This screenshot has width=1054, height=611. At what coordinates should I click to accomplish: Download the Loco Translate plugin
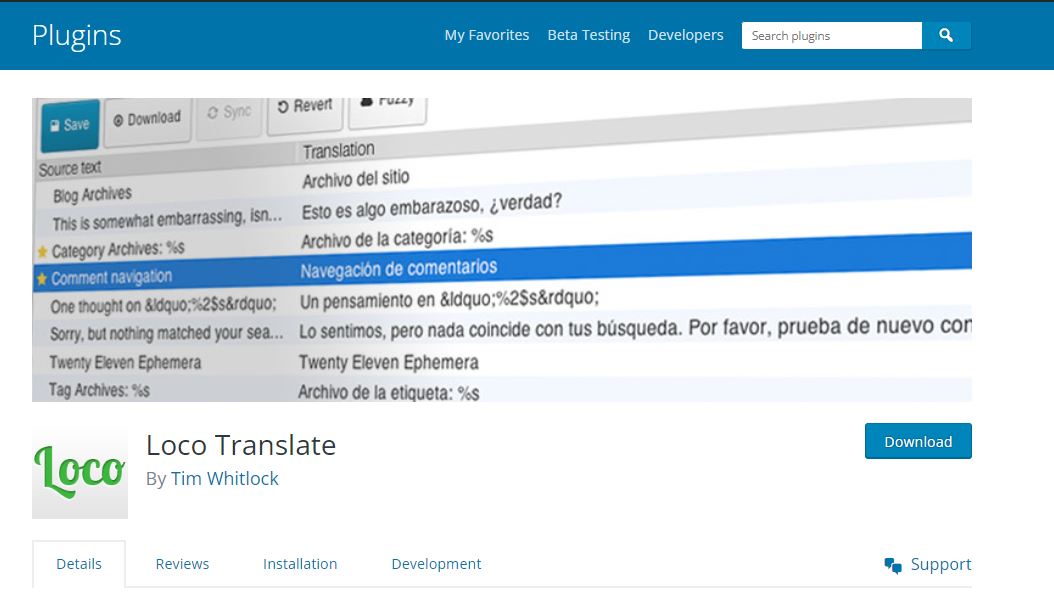coord(918,442)
